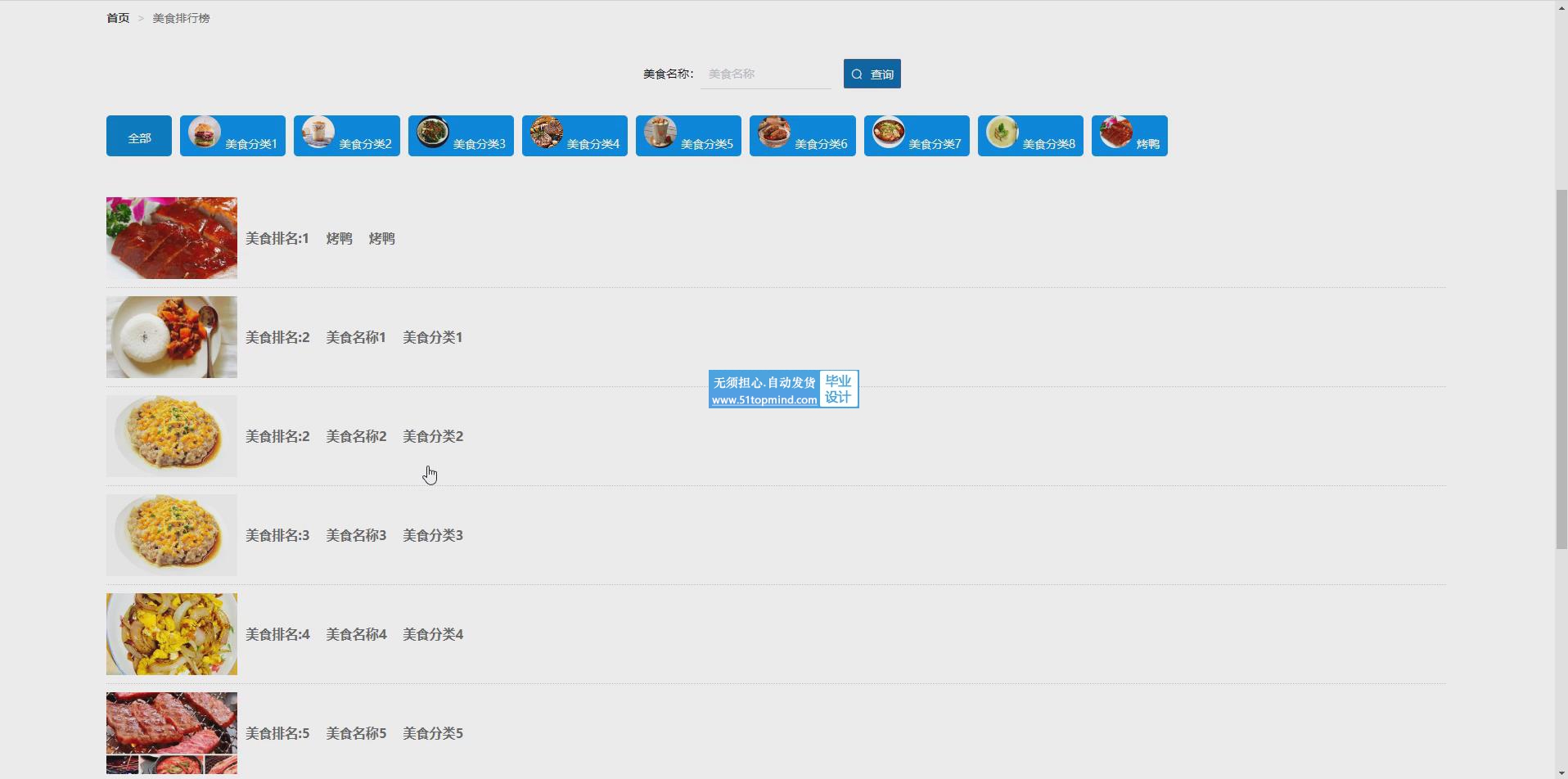Open the stir-fry thumbnail for 美食名称4
1568x779 pixels.
[x=172, y=634]
